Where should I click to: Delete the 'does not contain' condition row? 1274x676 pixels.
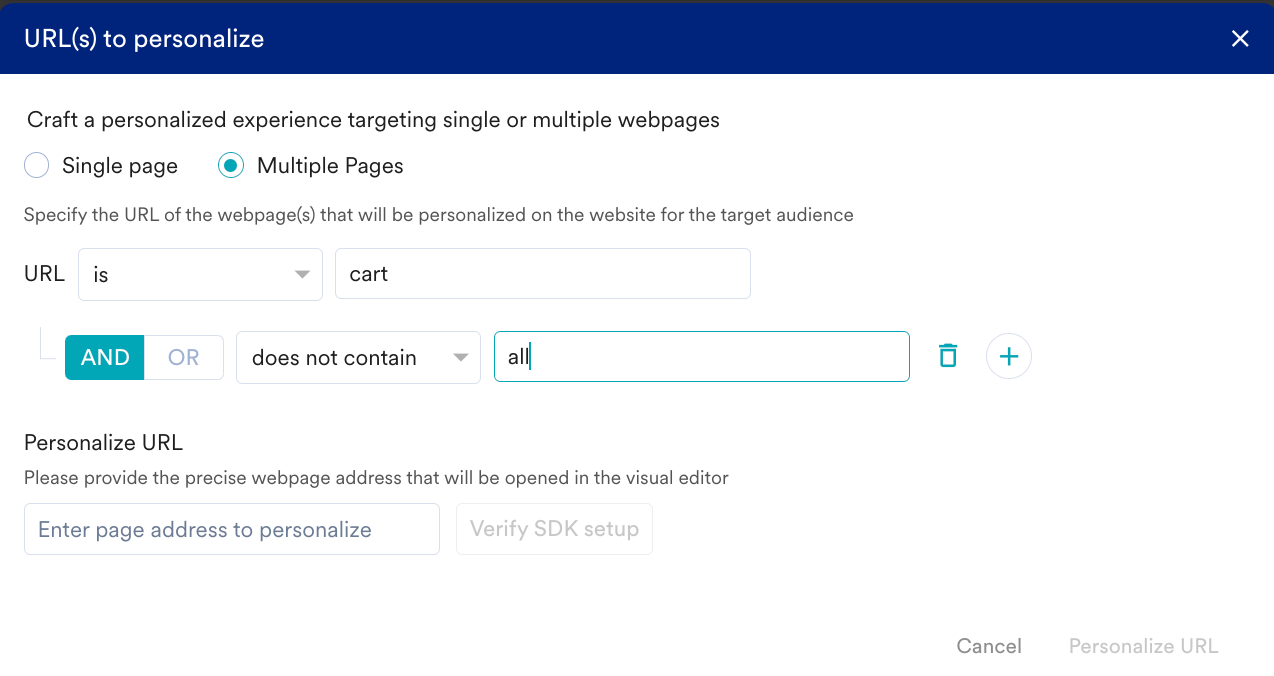(x=948, y=356)
